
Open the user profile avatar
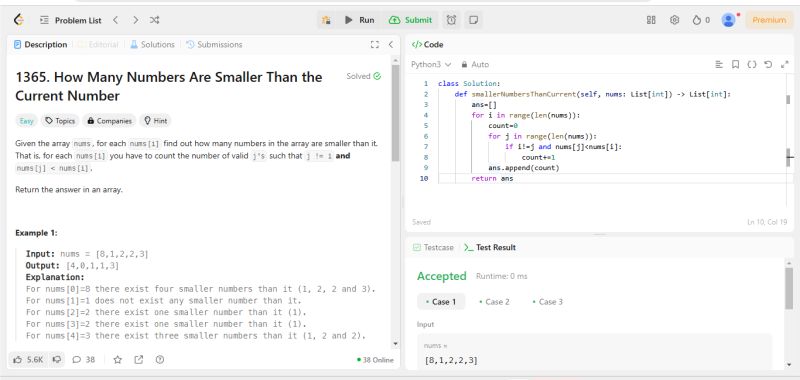click(x=729, y=20)
